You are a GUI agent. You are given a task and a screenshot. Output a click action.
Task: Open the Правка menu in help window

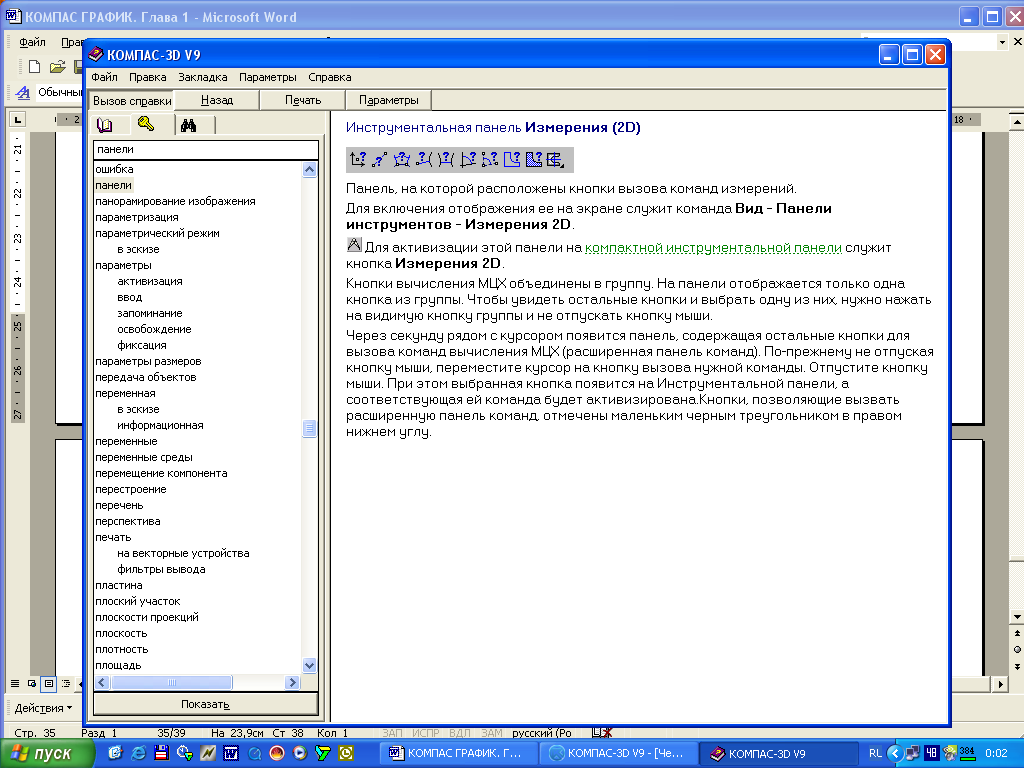[x=148, y=77]
